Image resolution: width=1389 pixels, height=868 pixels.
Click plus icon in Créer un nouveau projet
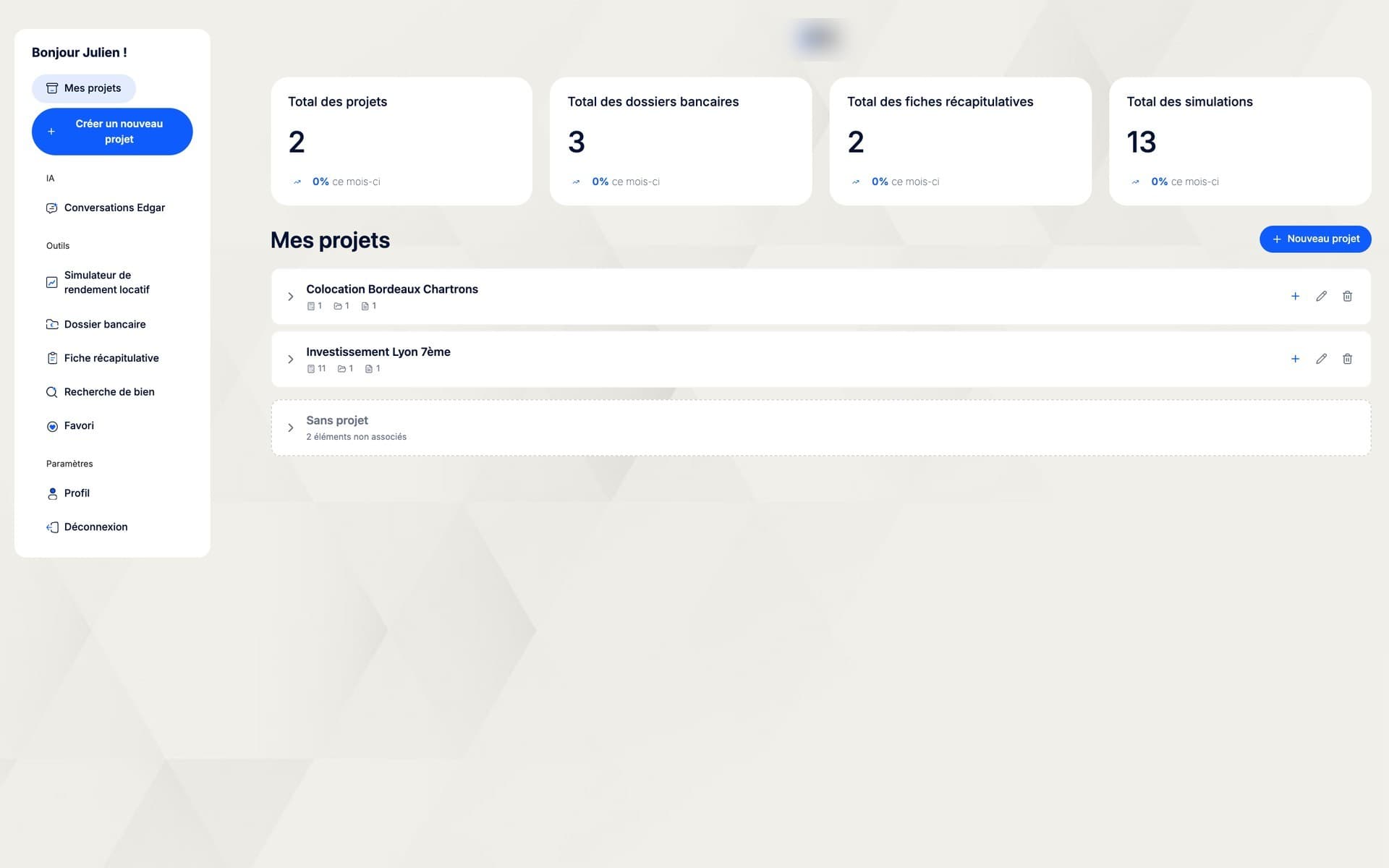51,132
